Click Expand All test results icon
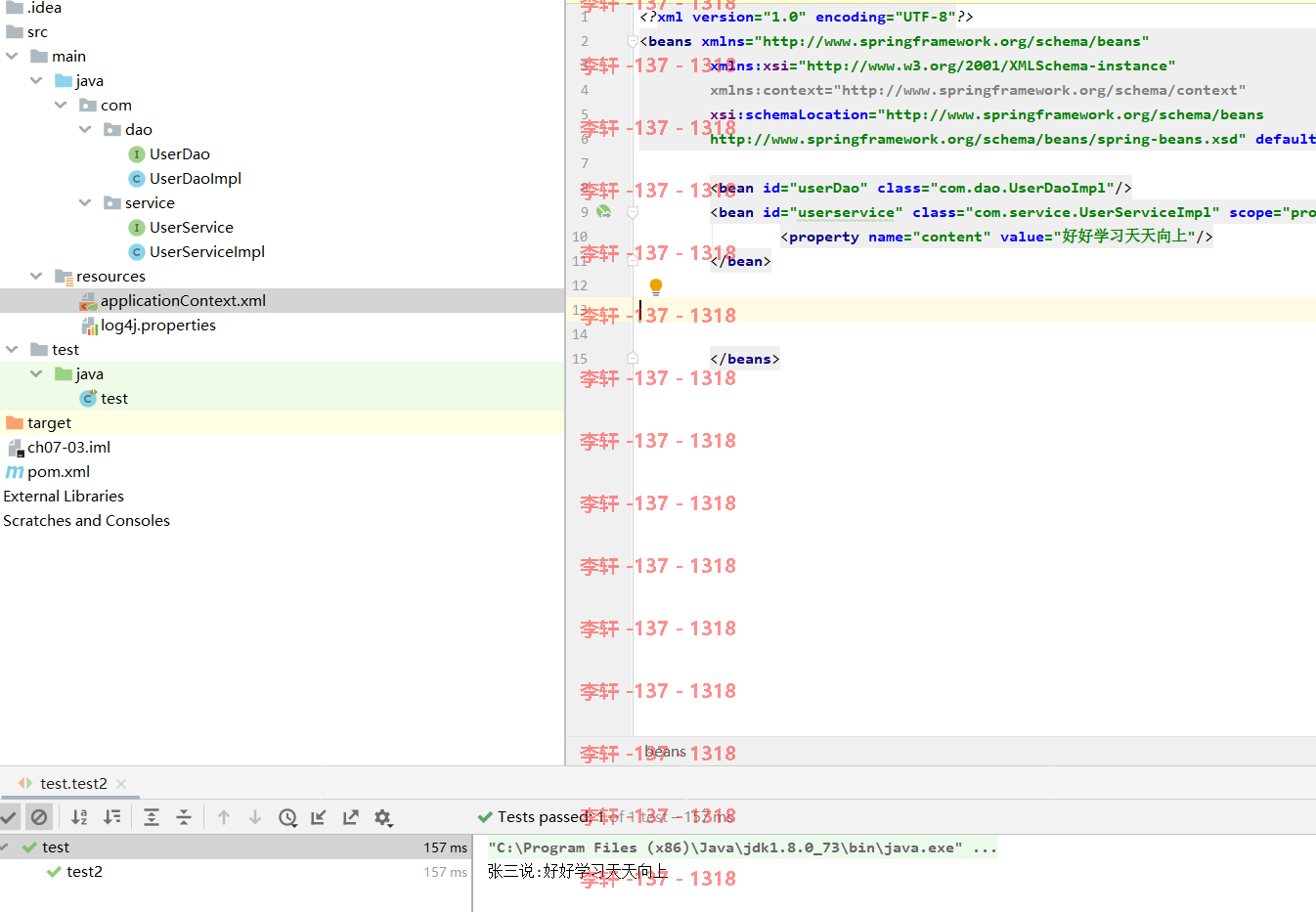 point(152,817)
